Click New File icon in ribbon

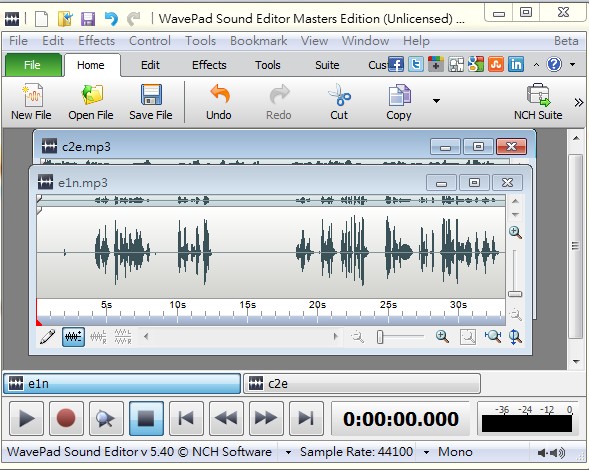pyautogui.click(x=31, y=102)
